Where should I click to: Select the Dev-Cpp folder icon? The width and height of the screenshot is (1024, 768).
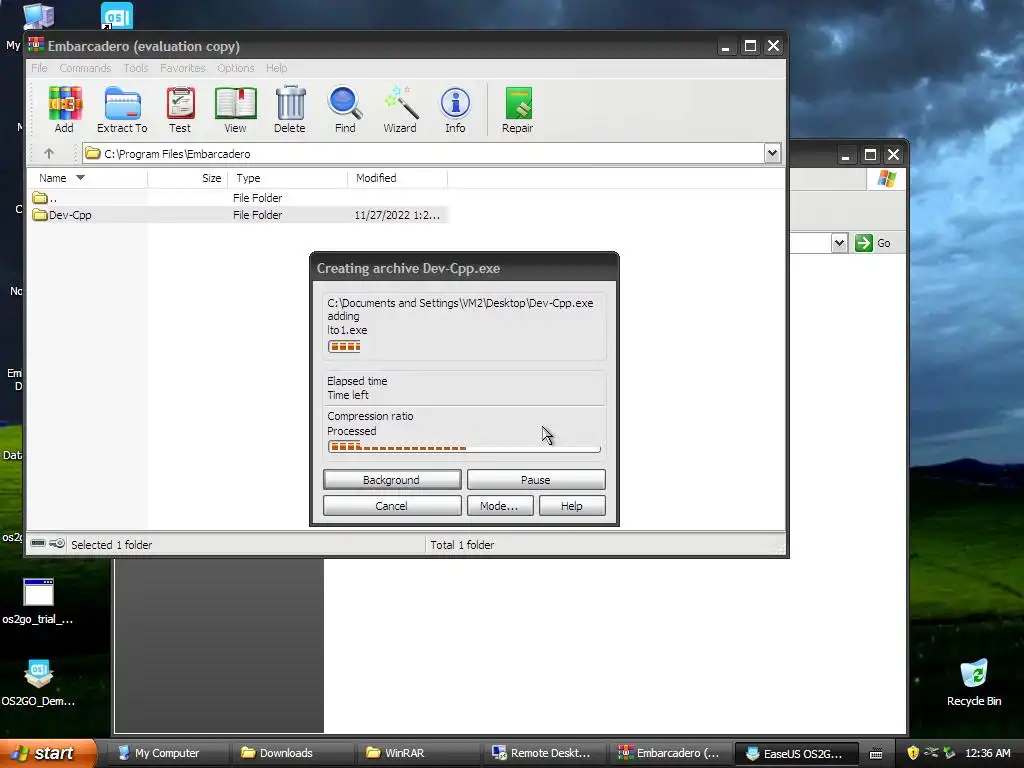[40, 215]
